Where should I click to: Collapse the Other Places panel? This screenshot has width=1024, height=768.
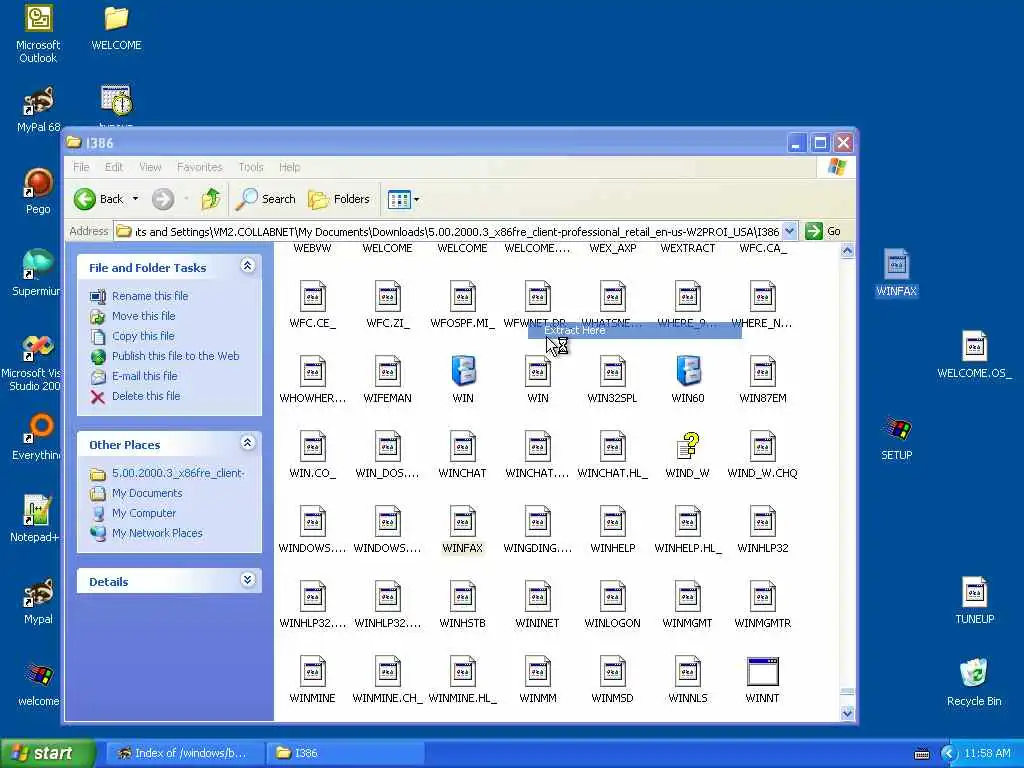coord(248,443)
